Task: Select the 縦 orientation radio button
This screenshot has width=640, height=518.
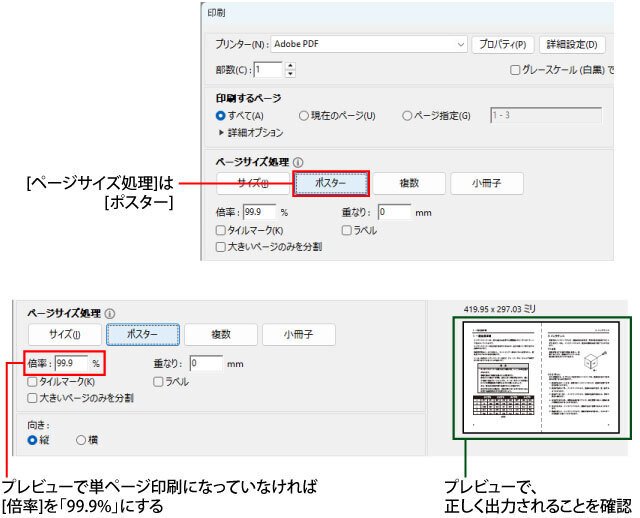Action: pos(32,440)
